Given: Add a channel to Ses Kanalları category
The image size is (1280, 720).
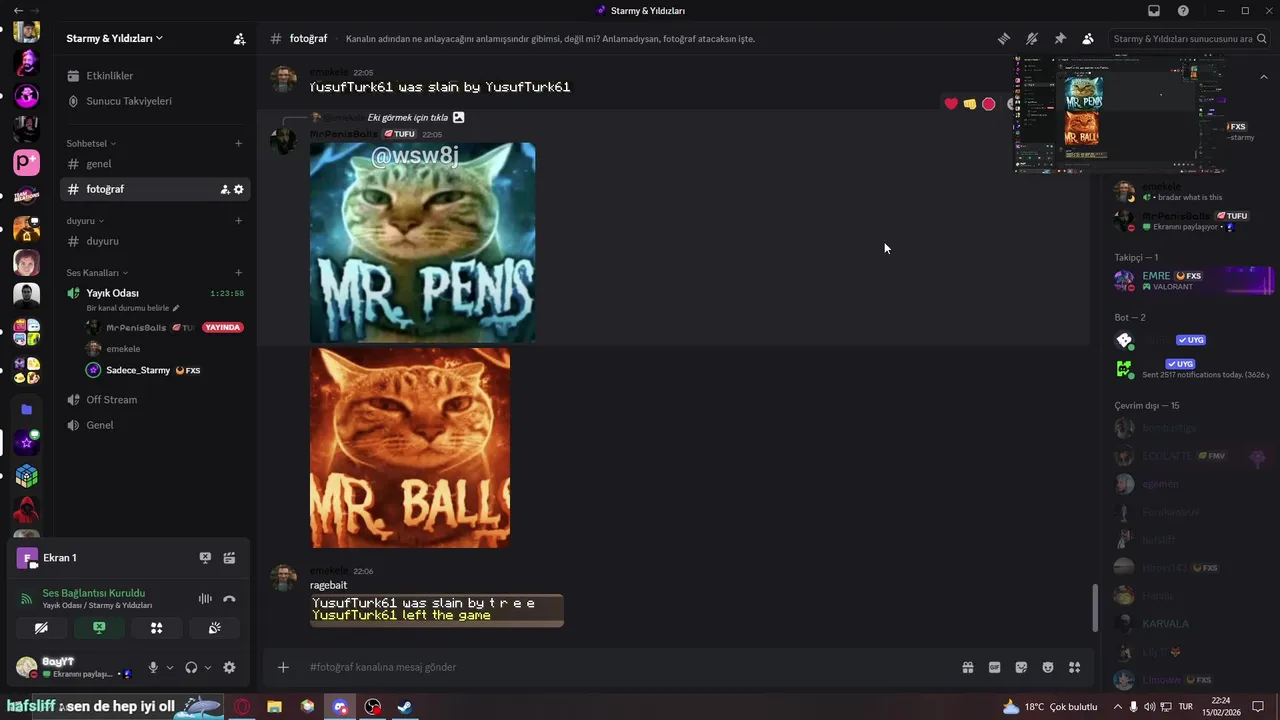Looking at the screenshot, I should (x=238, y=273).
